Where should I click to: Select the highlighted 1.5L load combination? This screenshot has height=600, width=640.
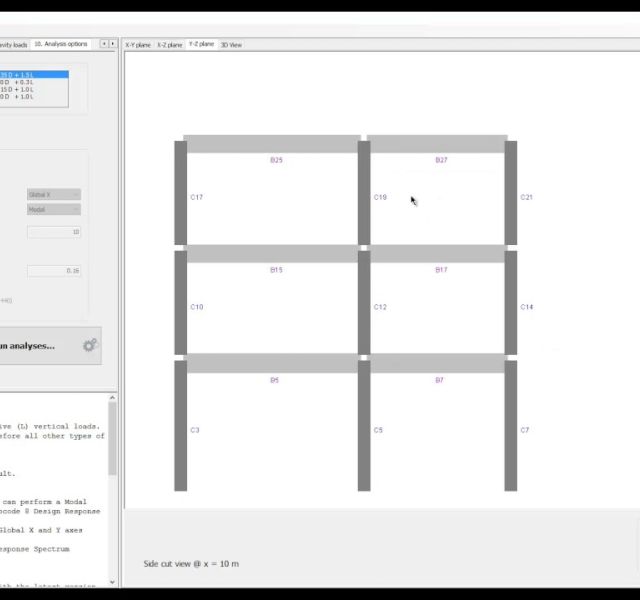click(x=34, y=75)
